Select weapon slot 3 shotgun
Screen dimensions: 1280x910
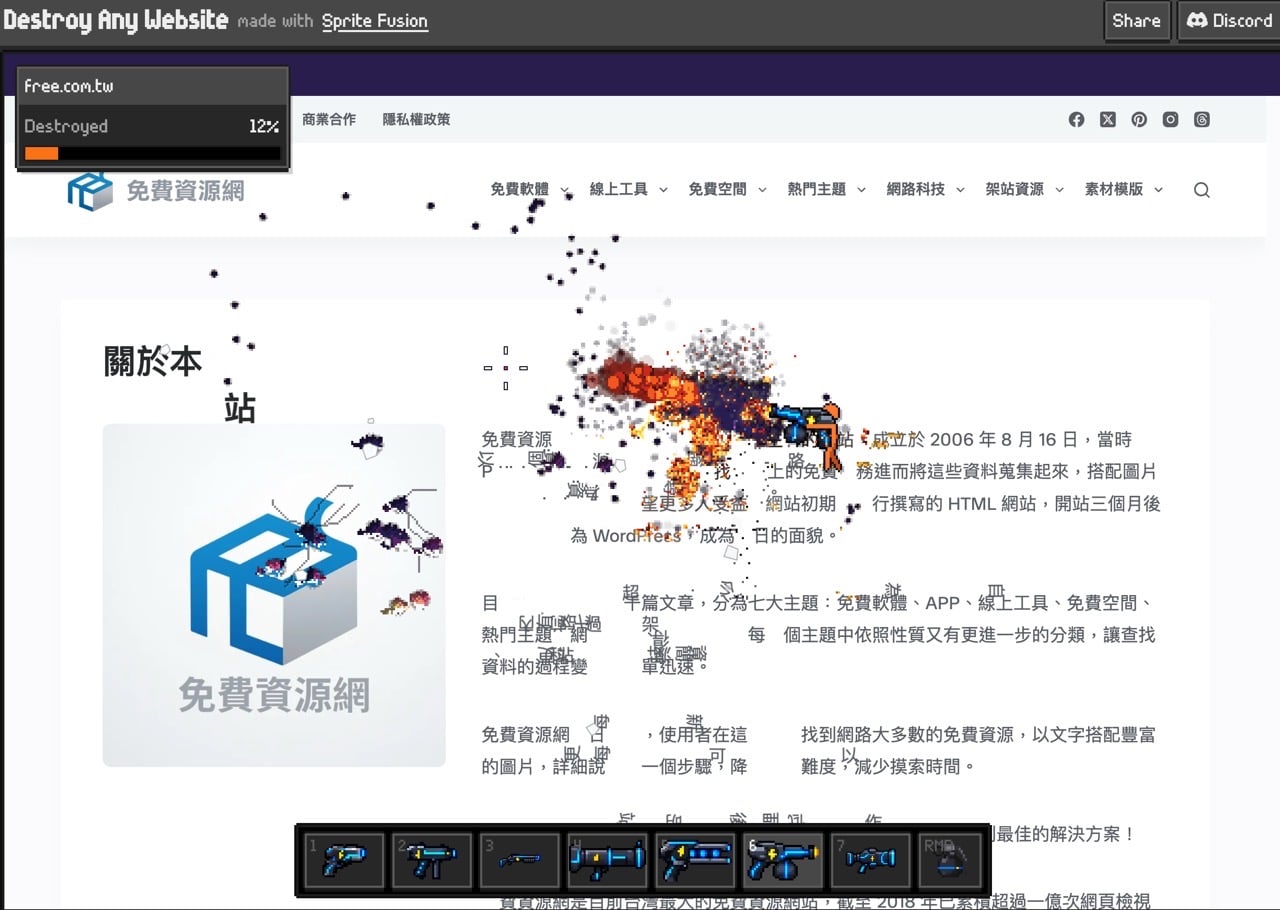click(x=520, y=860)
